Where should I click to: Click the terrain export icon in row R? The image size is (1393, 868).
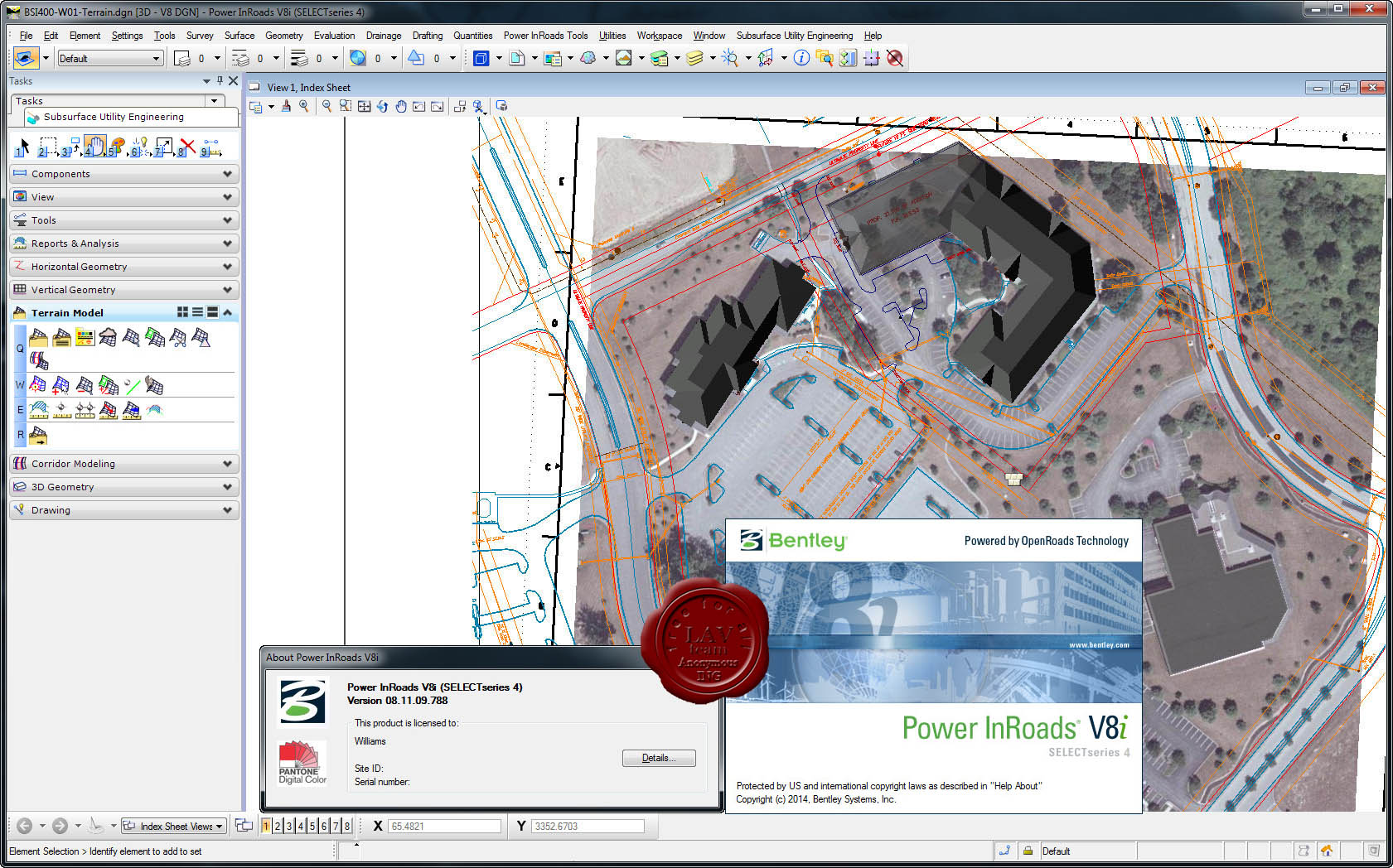pos(38,435)
